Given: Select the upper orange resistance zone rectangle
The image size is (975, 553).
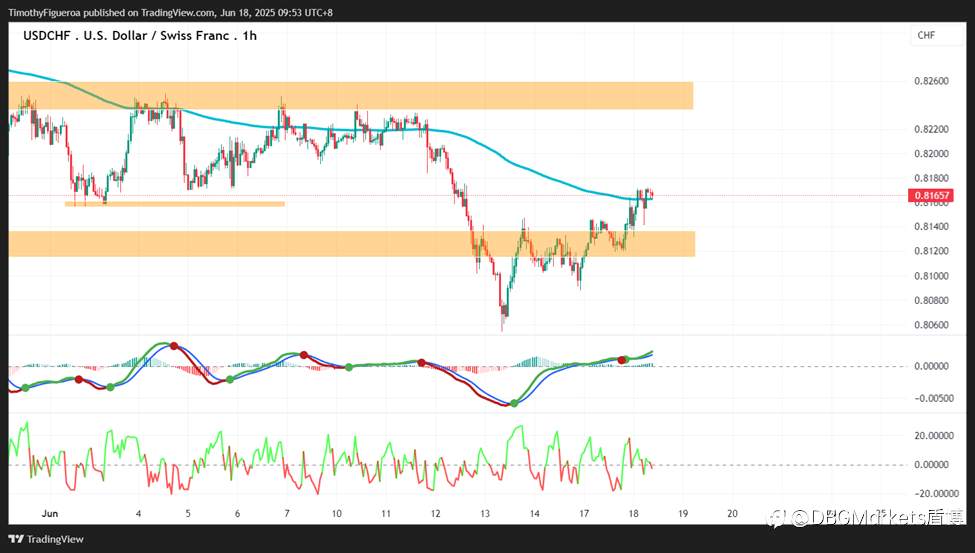Looking at the screenshot, I should 351,95.
